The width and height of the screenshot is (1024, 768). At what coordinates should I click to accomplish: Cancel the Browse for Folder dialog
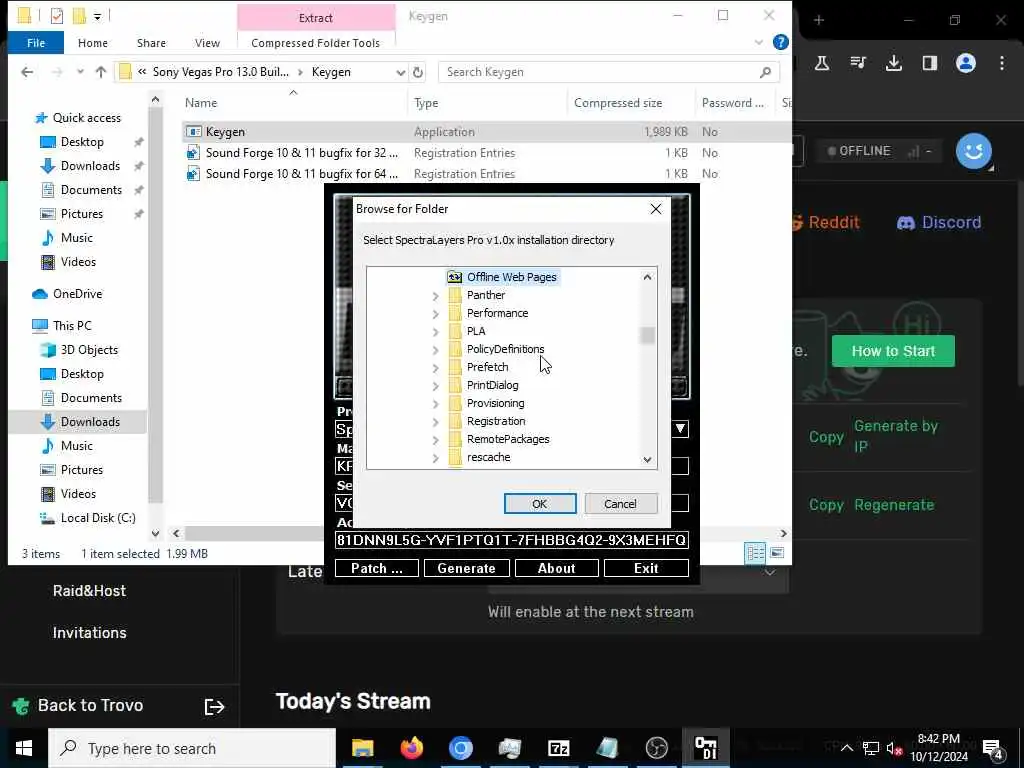click(620, 504)
